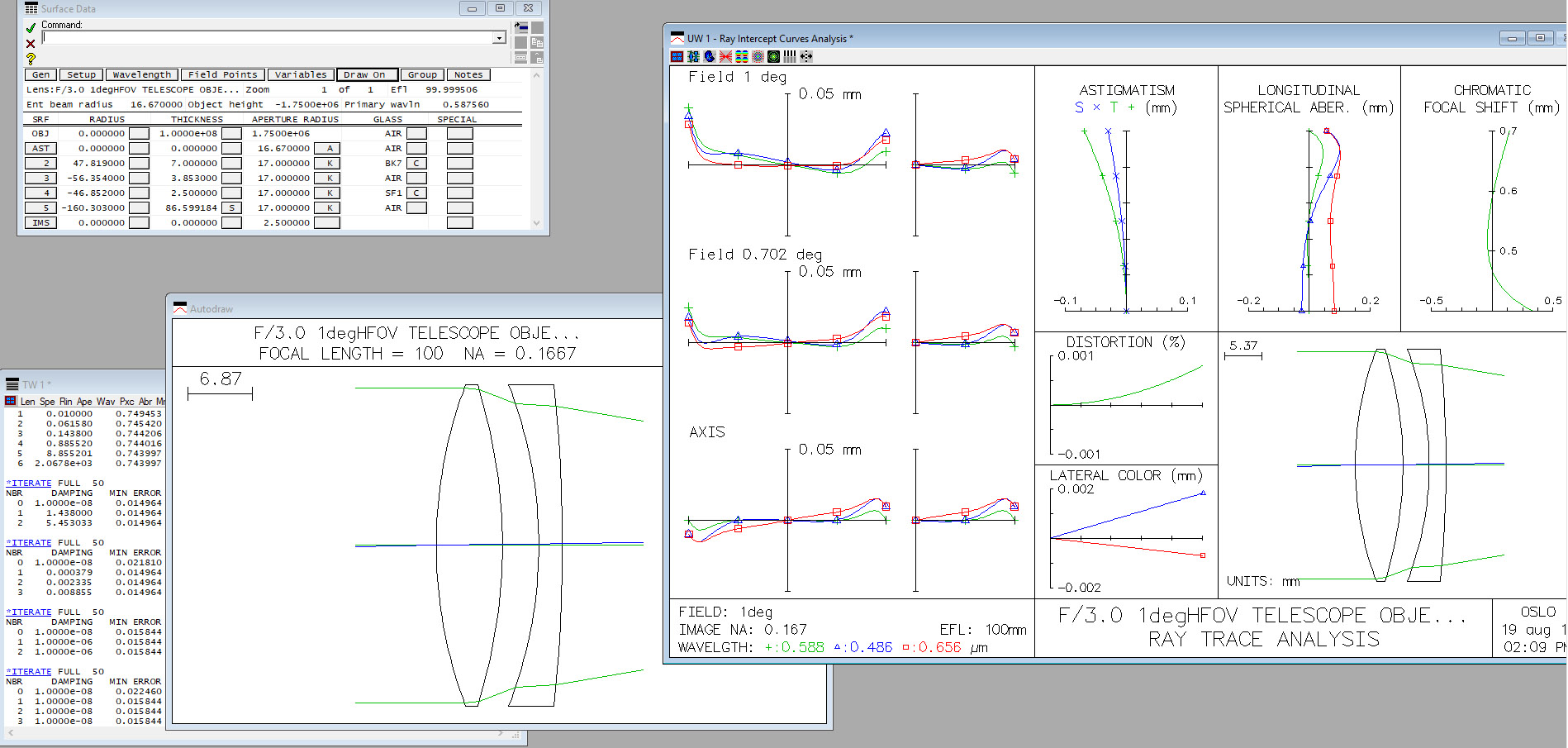1568x748 pixels.
Task: Select surface 5 row button
Action: coord(41,207)
